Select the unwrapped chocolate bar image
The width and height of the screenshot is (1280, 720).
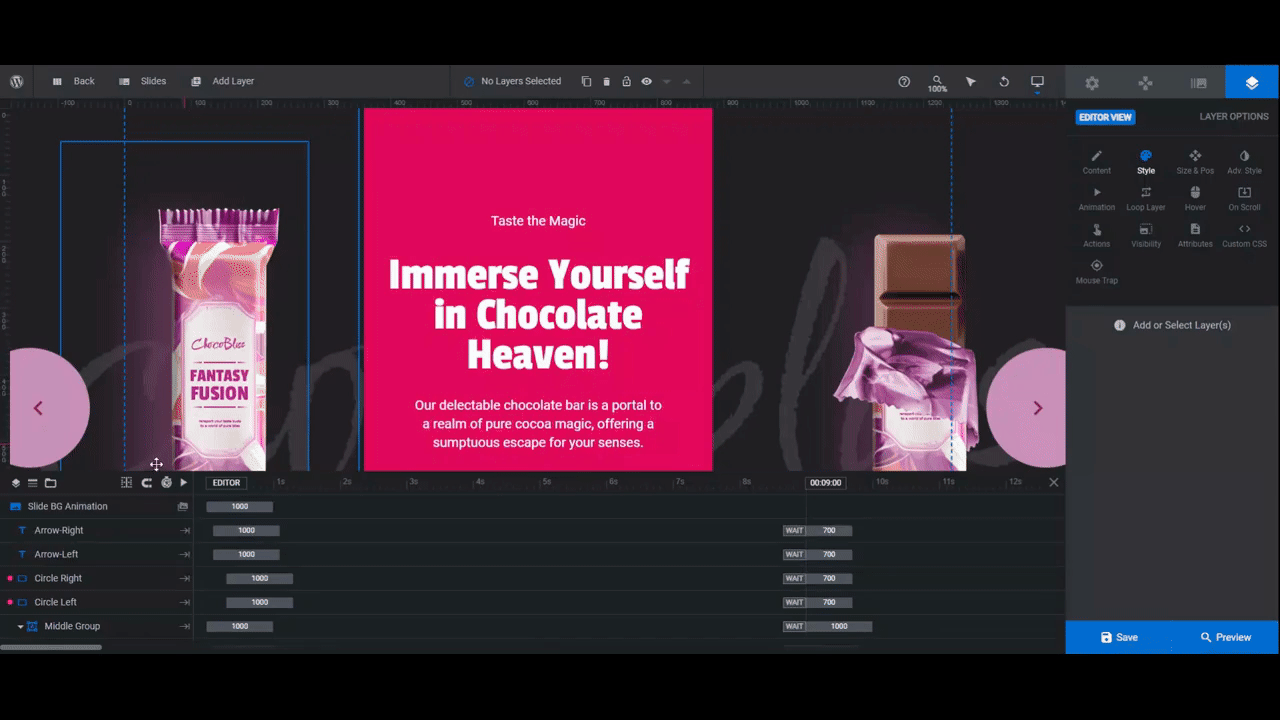(907, 352)
